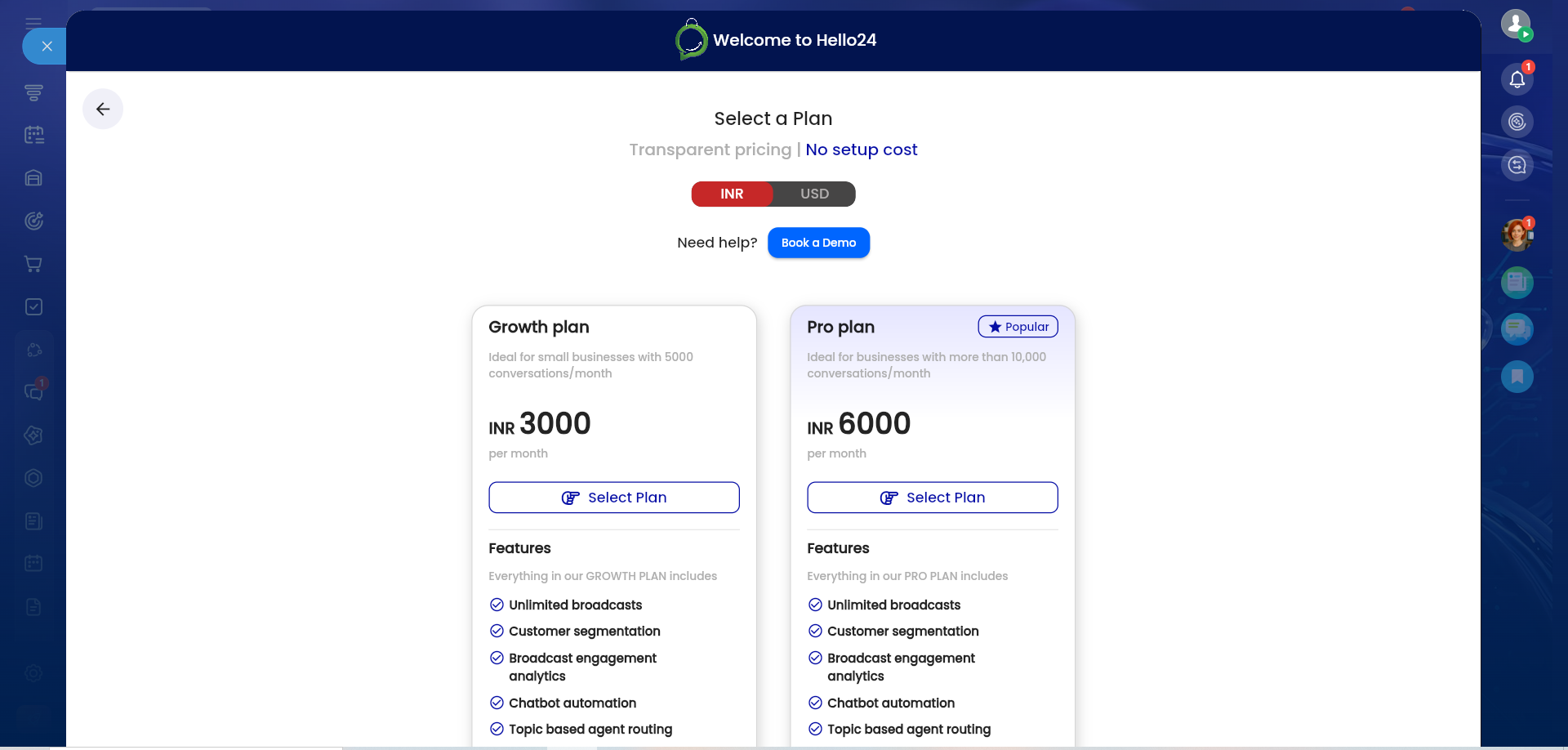Open the chat transfer icon in right sidebar
1568x750 pixels.
click(x=1517, y=165)
